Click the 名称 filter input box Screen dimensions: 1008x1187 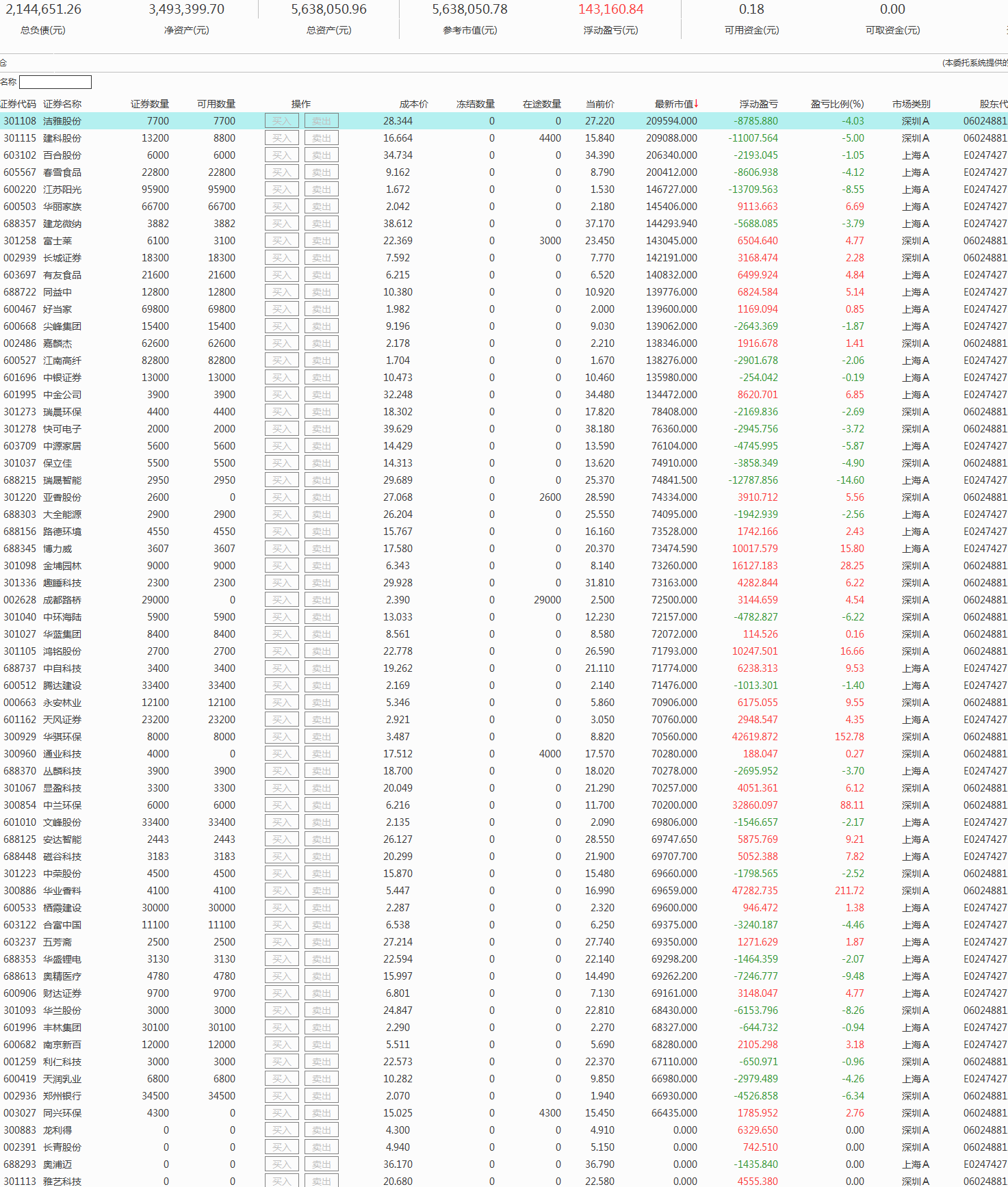[x=55, y=82]
